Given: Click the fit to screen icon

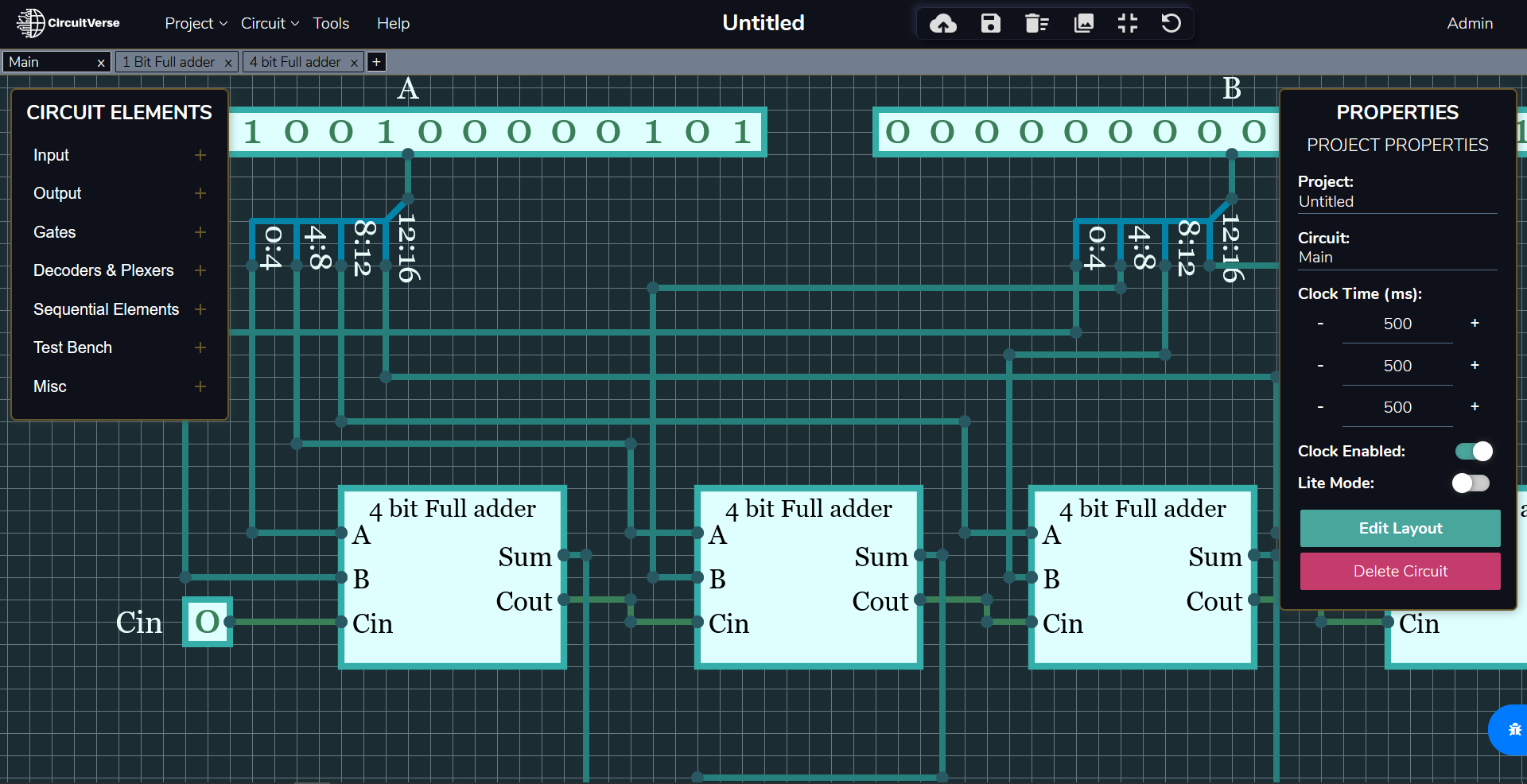Looking at the screenshot, I should pos(1128,24).
